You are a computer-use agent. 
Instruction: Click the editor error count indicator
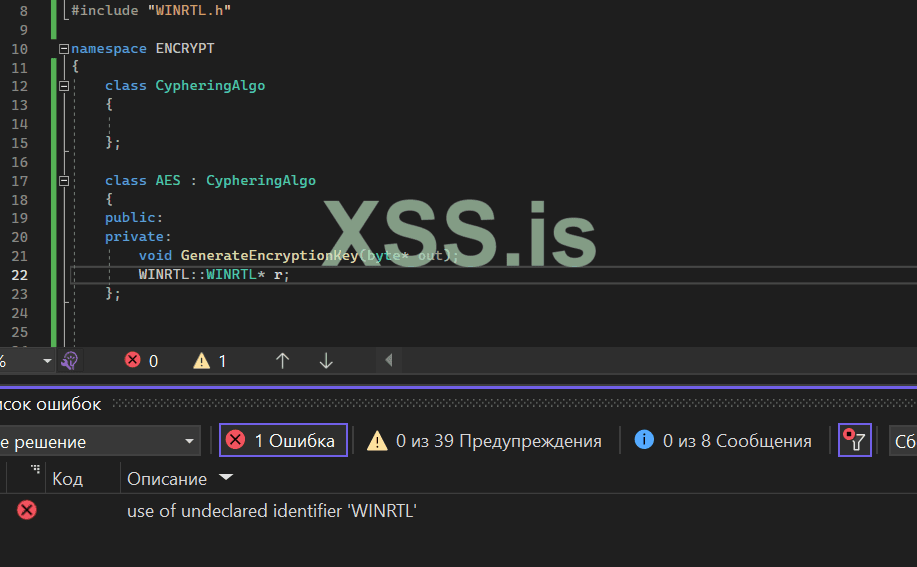(141, 361)
